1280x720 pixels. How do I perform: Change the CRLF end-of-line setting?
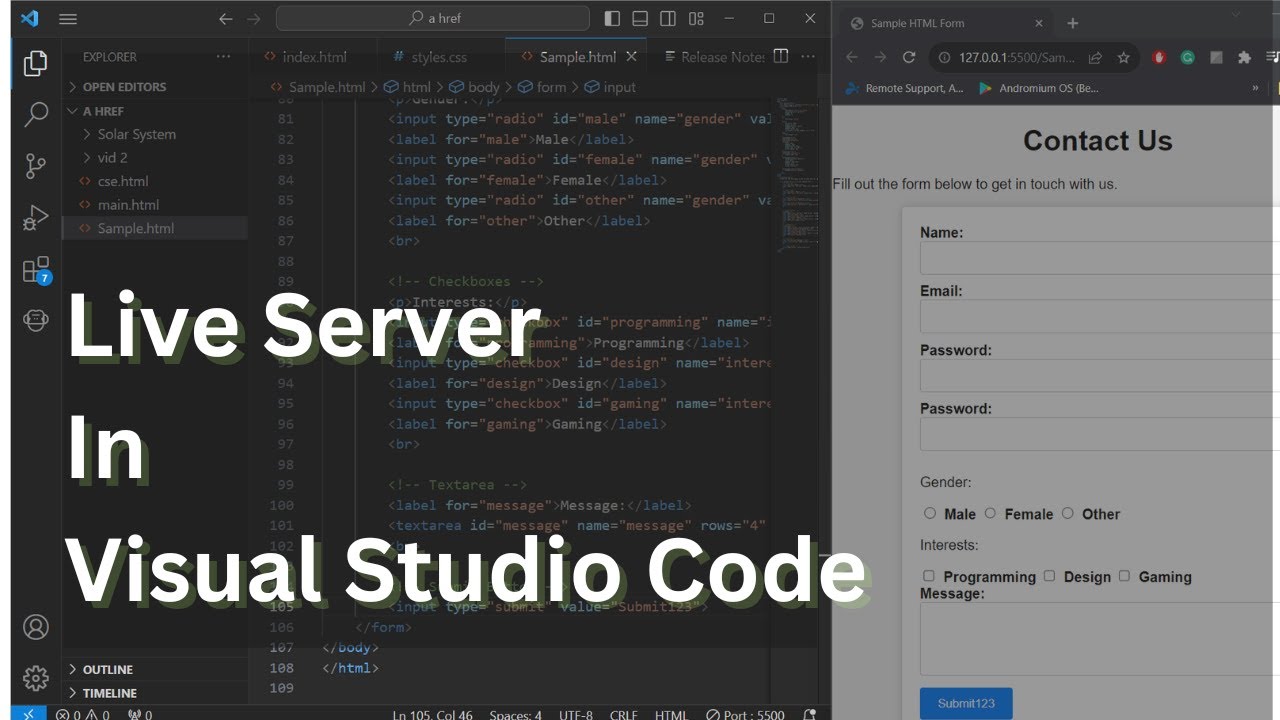tap(623, 714)
